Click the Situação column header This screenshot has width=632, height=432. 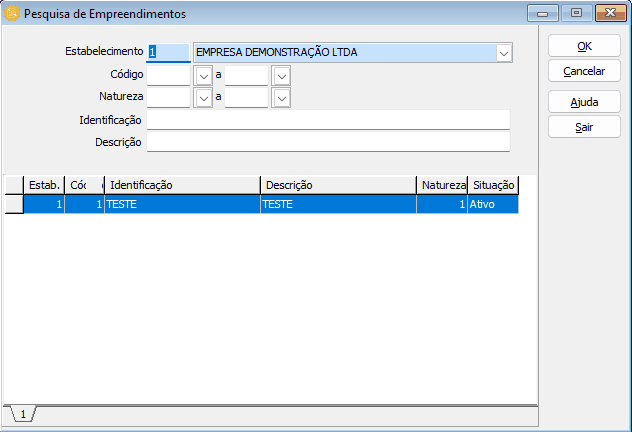pyautogui.click(x=493, y=185)
